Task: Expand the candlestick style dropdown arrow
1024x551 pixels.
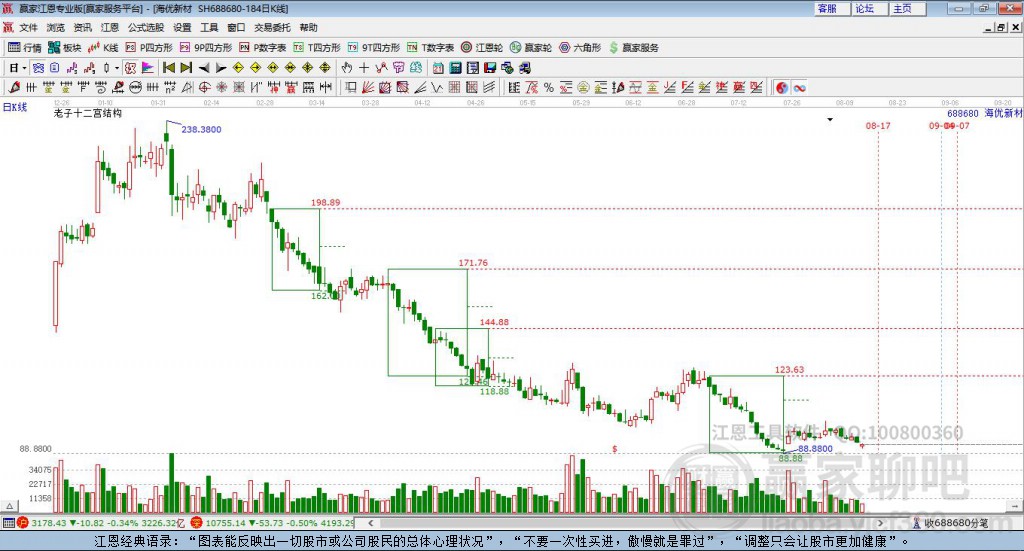Action: pyautogui.click(x=117, y=68)
